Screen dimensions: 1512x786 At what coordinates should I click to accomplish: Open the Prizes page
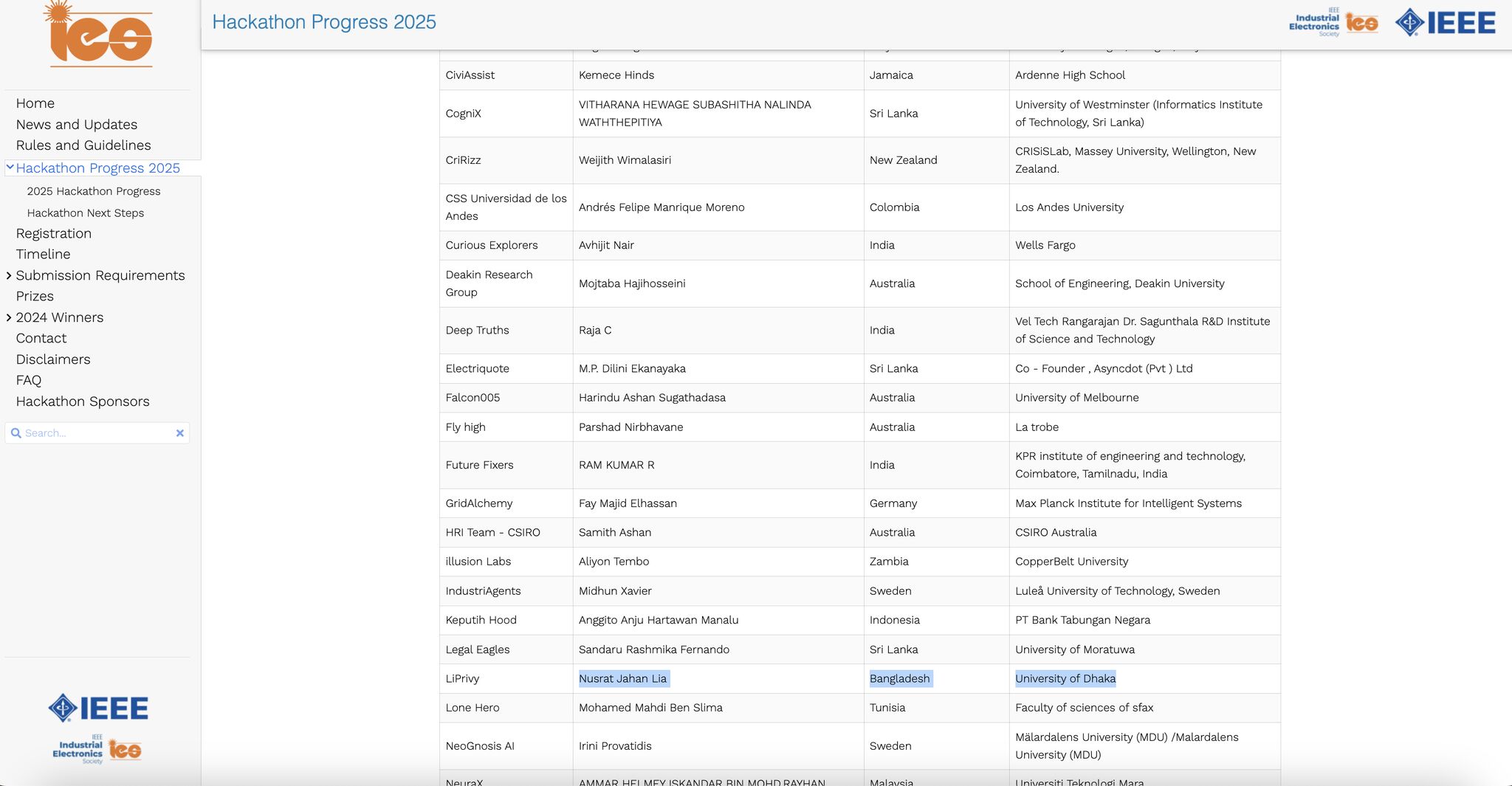35,296
